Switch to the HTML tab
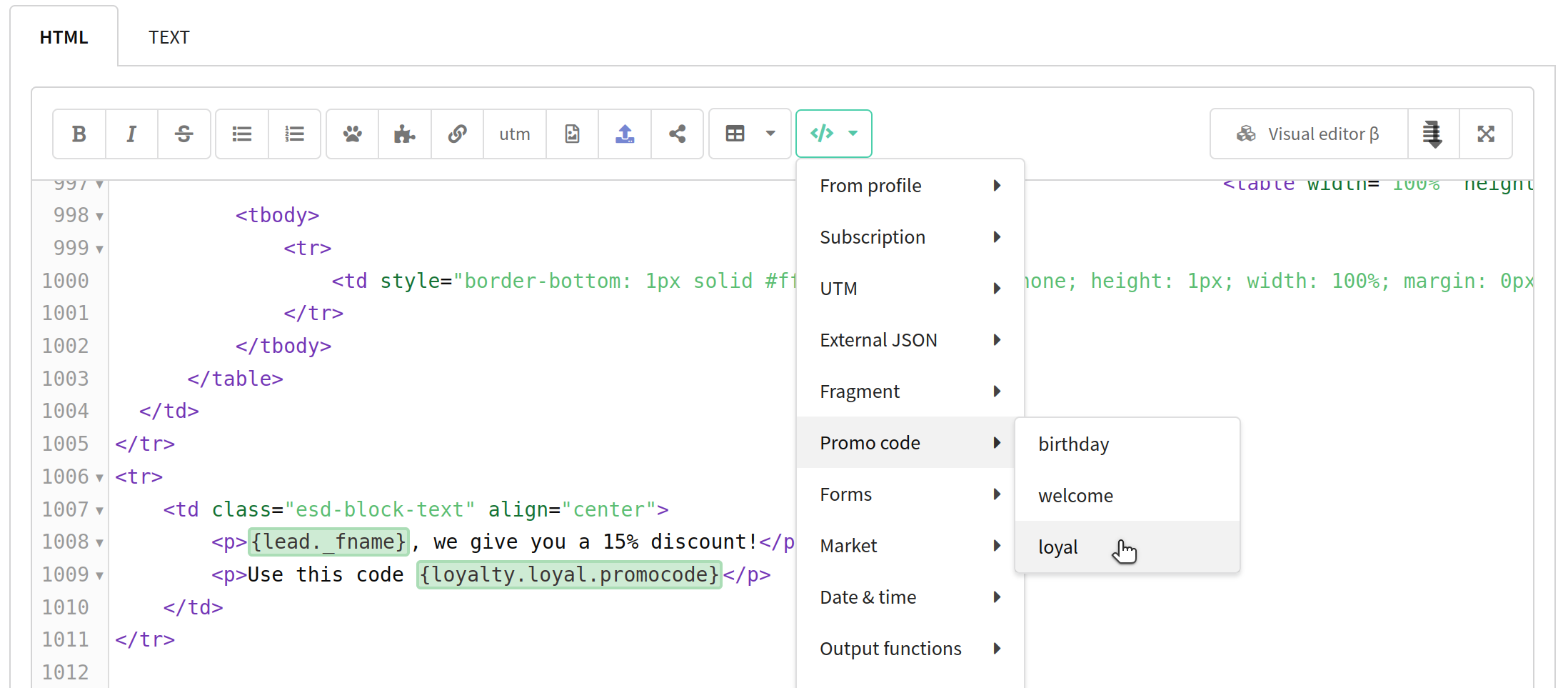This screenshot has height=688, width=1568. [64, 37]
